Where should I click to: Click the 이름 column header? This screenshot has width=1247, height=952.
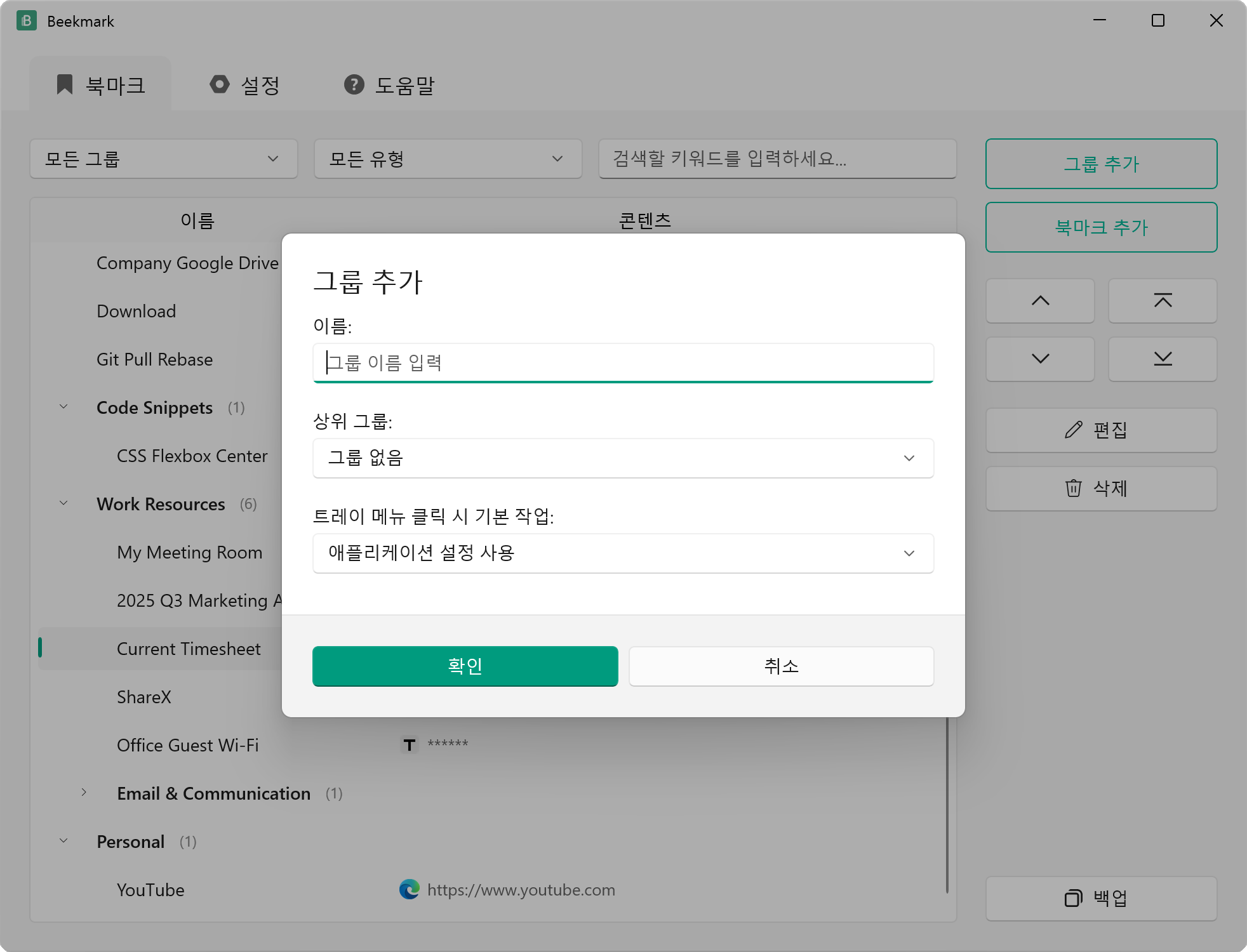[x=198, y=221]
